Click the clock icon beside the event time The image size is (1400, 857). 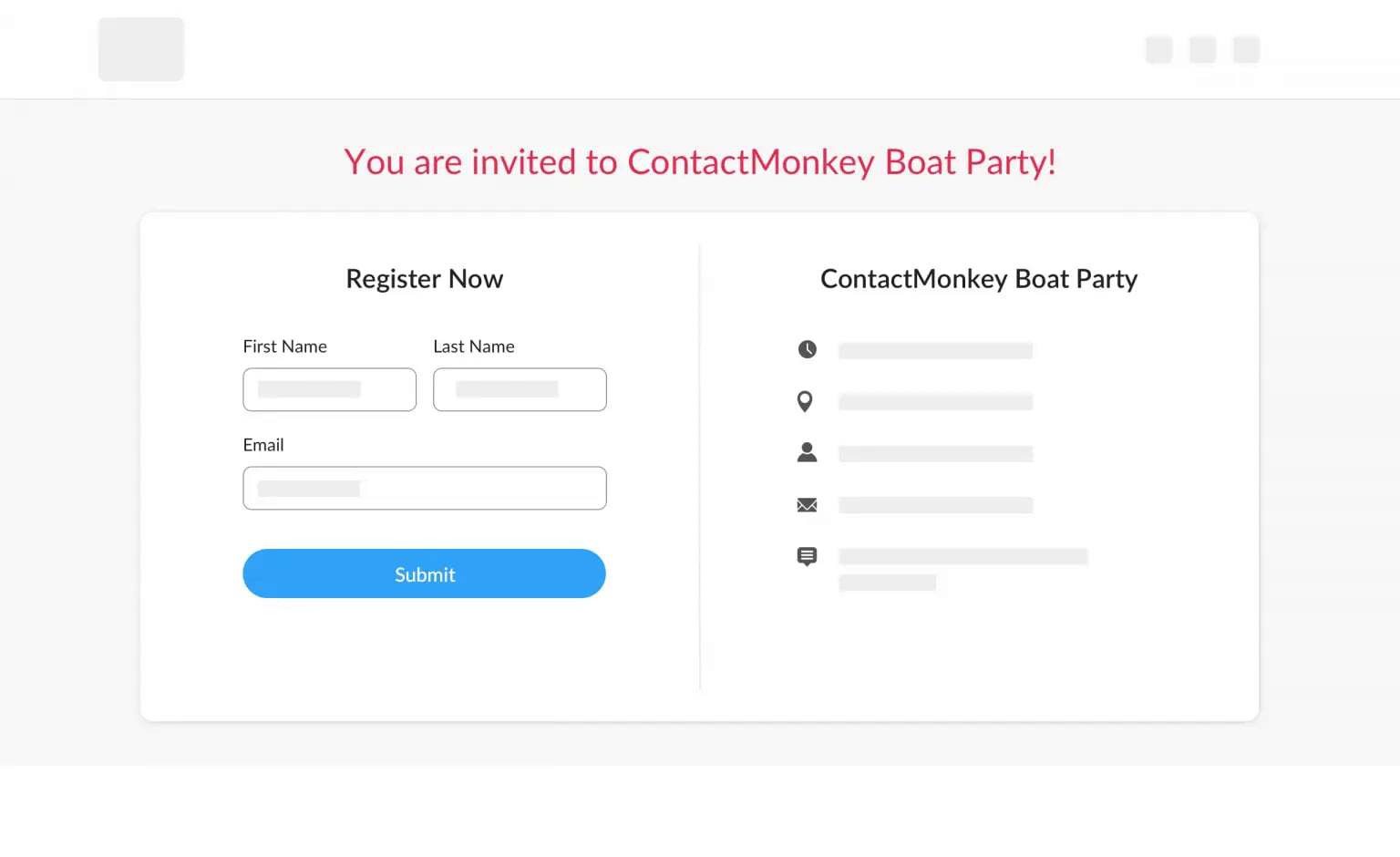pyautogui.click(x=807, y=348)
